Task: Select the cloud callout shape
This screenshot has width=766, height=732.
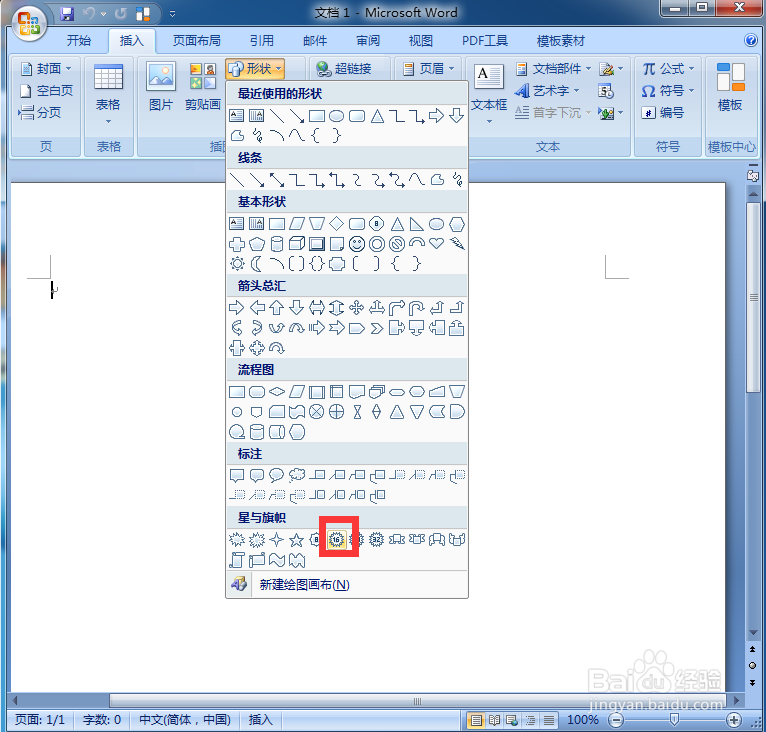Action: [297, 475]
